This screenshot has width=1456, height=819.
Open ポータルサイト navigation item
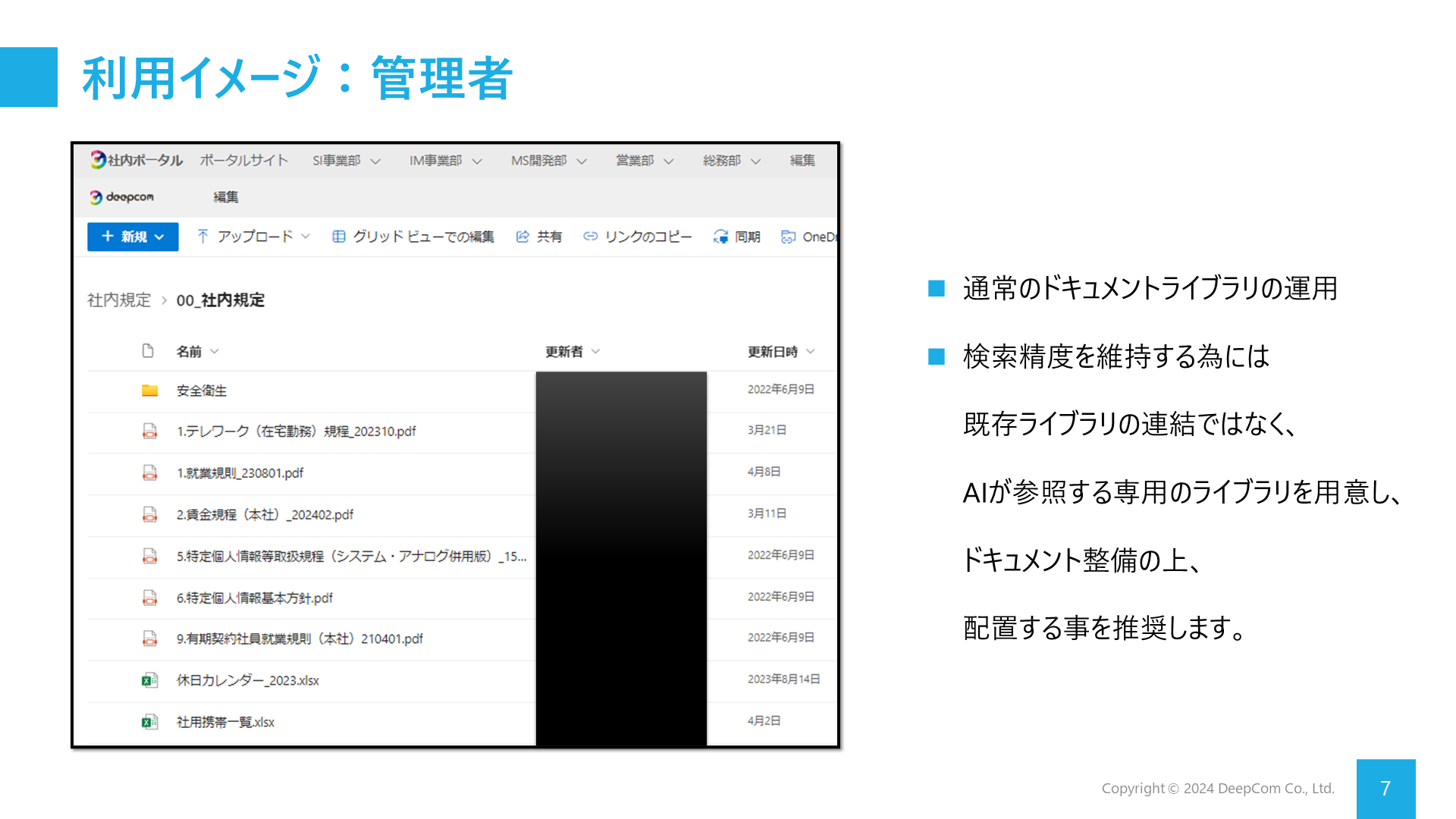tap(243, 160)
